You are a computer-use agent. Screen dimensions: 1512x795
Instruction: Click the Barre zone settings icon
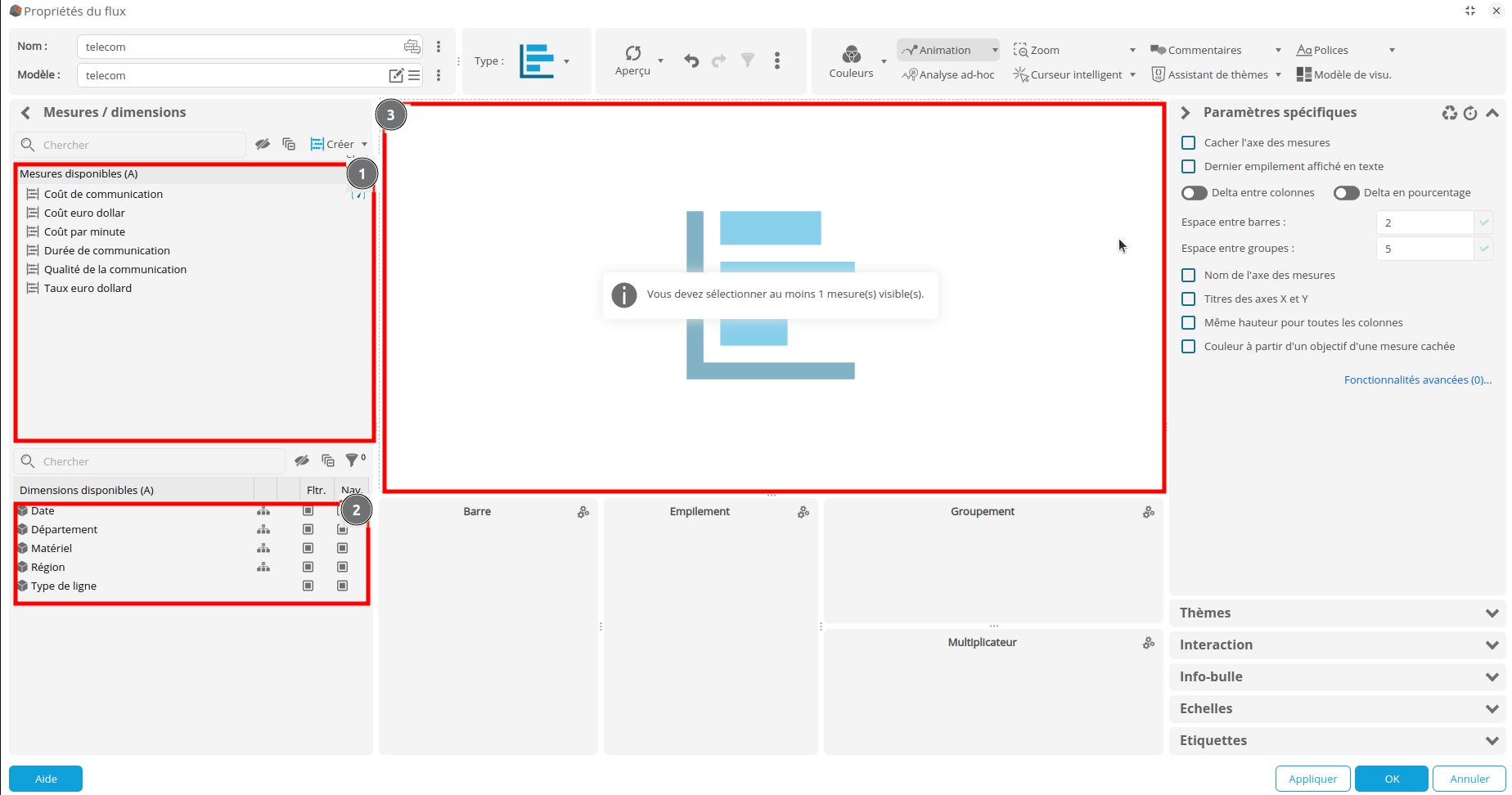pyautogui.click(x=583, y=512)
